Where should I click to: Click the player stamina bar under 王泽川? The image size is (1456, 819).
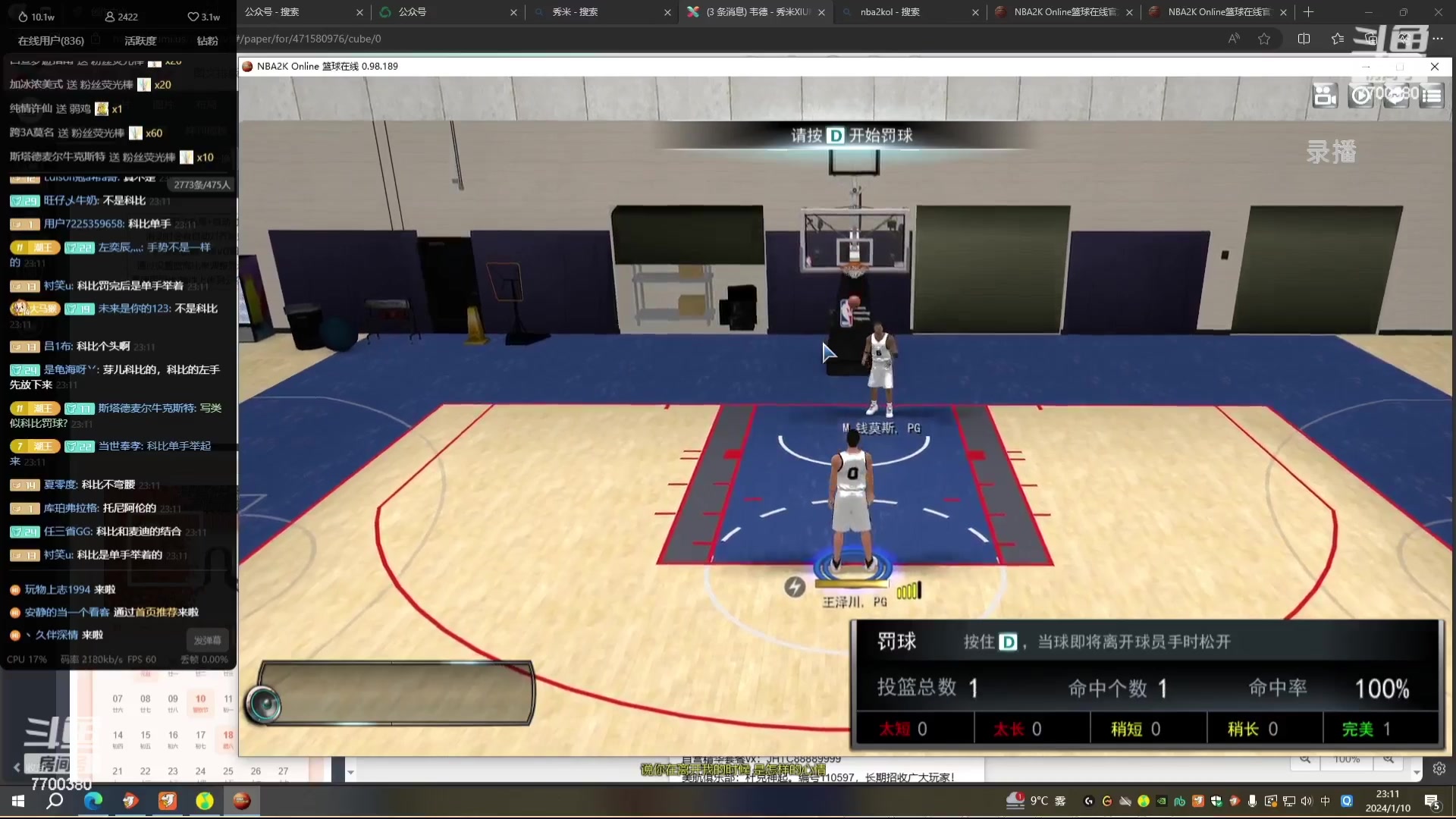(x=852, y=584)
